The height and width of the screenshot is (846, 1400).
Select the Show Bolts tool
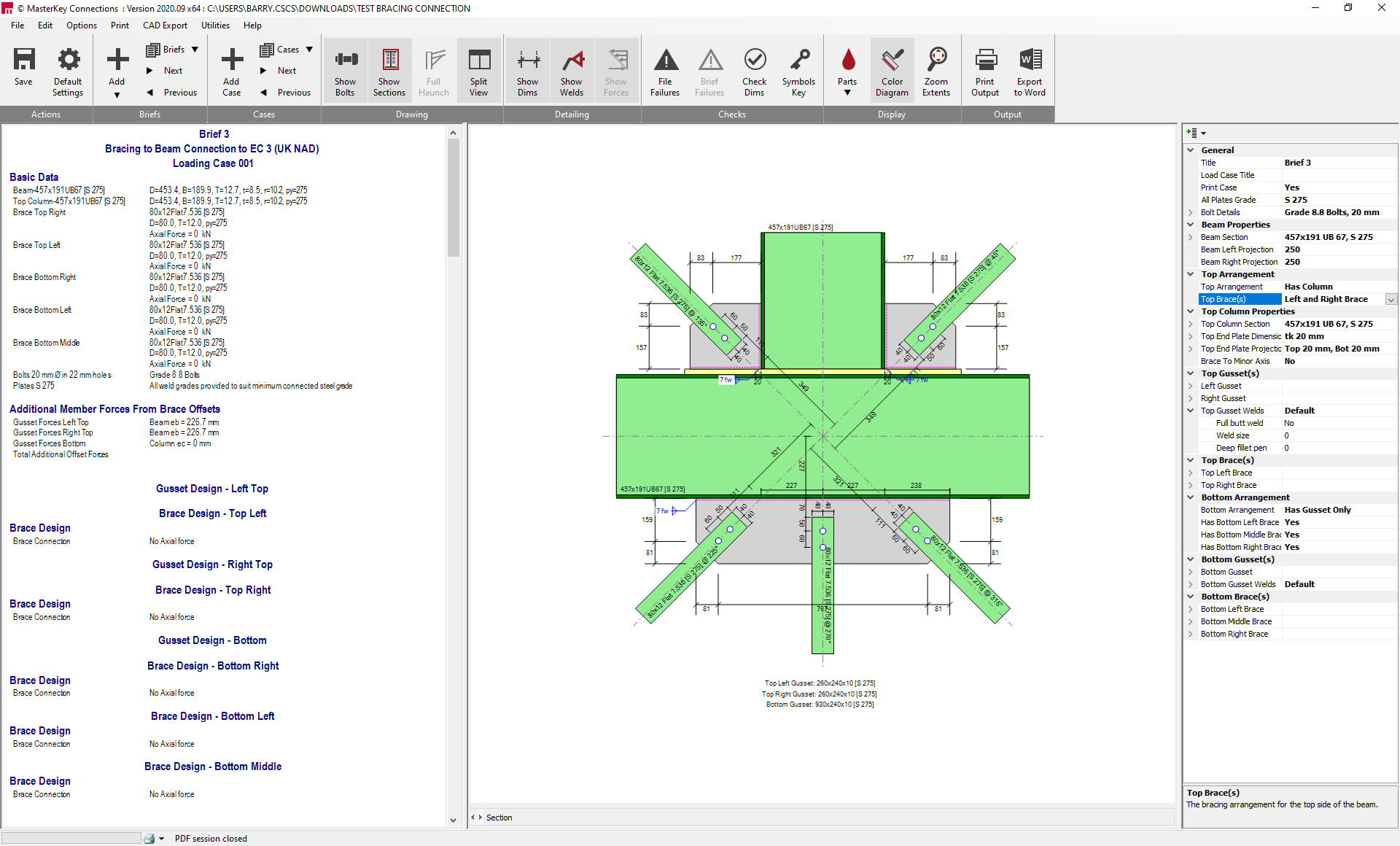(x=345, y=69)
